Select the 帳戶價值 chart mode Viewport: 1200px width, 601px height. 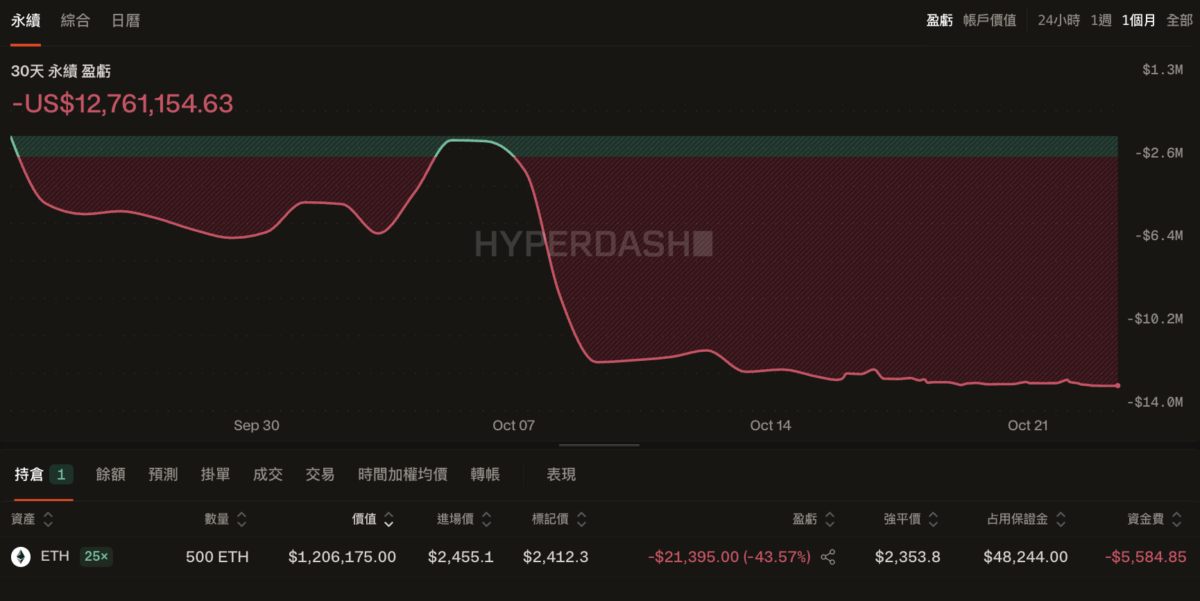[x=990, y=20]
